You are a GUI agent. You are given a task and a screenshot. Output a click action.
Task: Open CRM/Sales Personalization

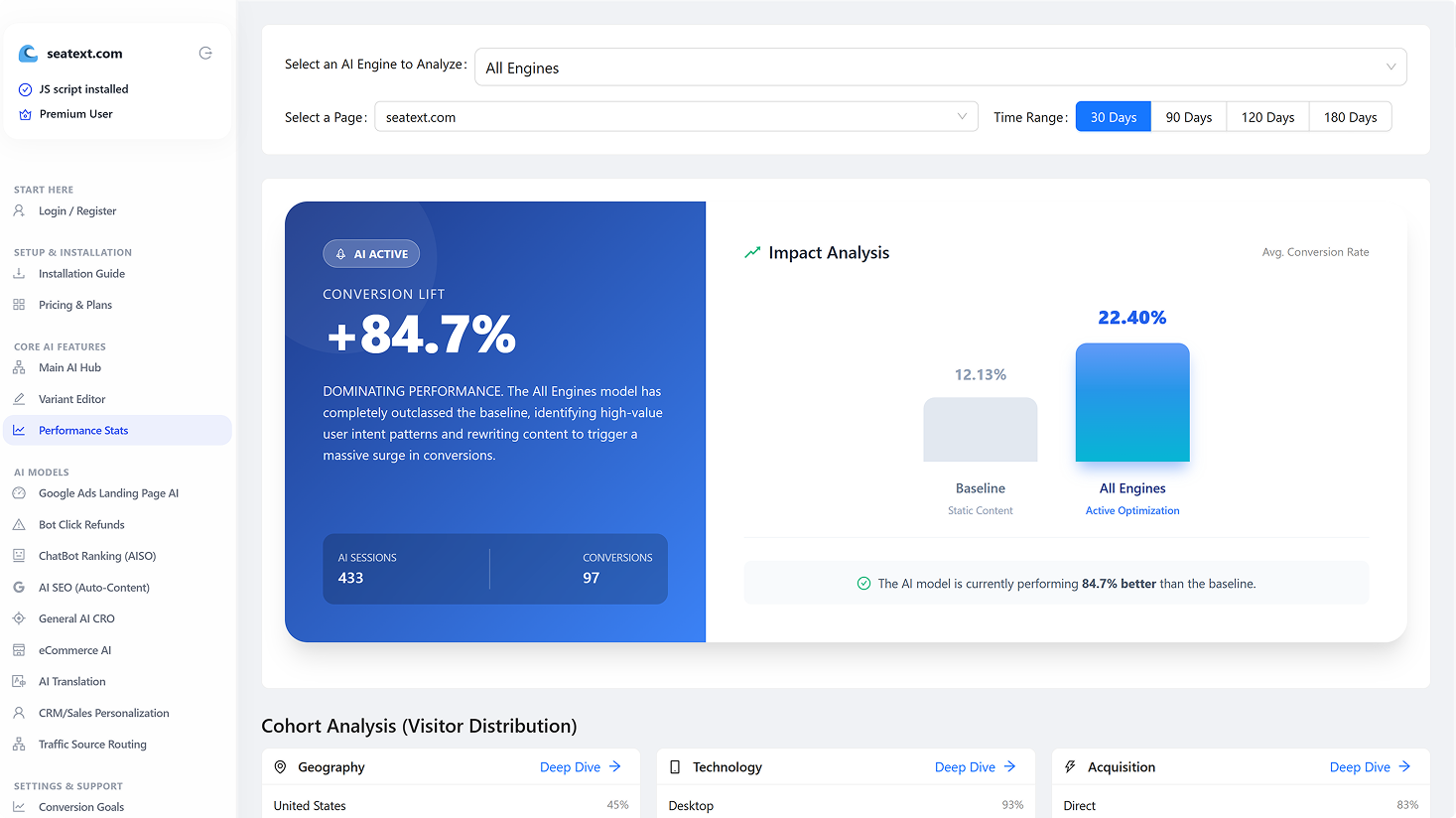coord(117,713)
